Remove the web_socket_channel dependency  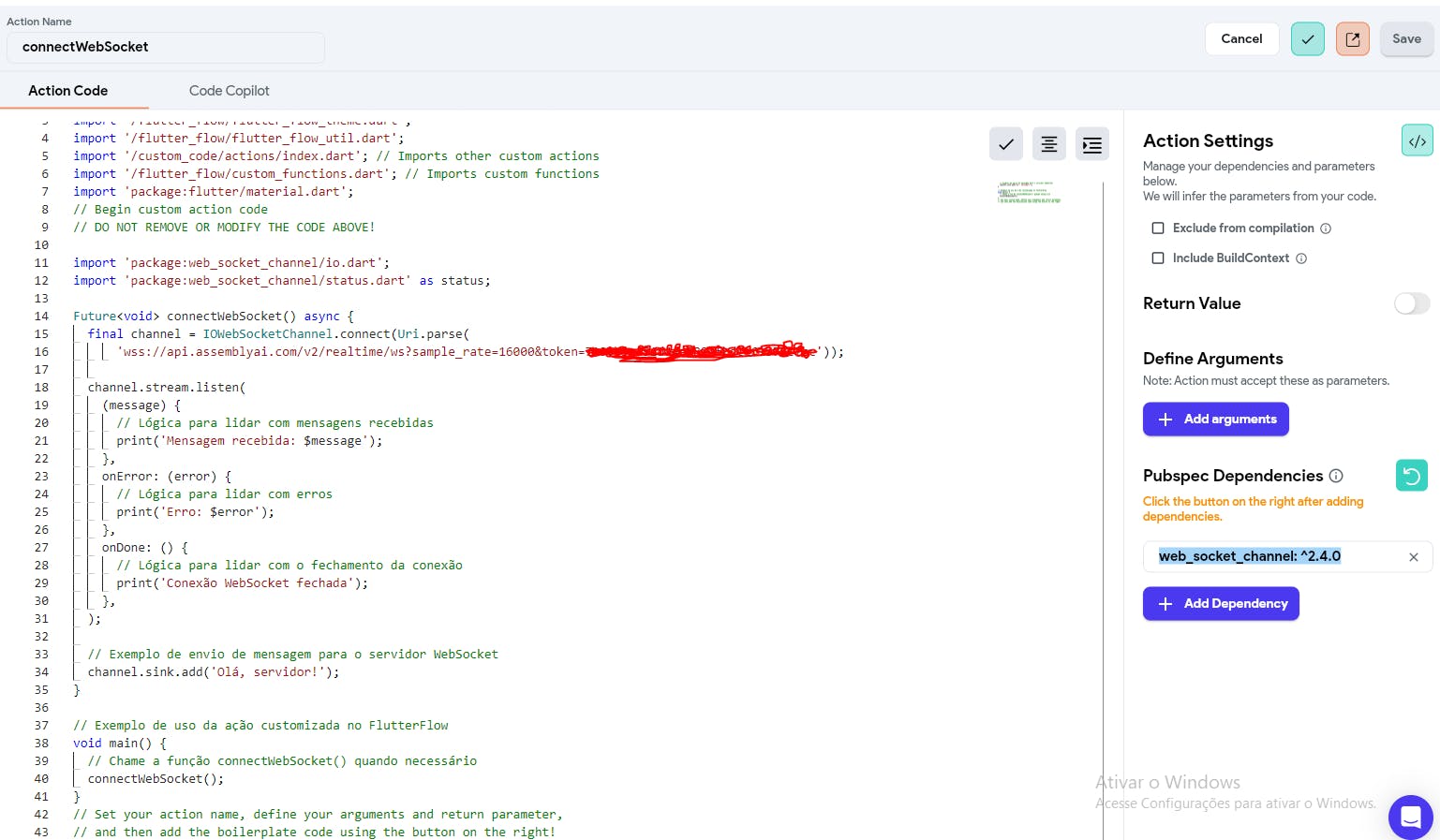1413,557
